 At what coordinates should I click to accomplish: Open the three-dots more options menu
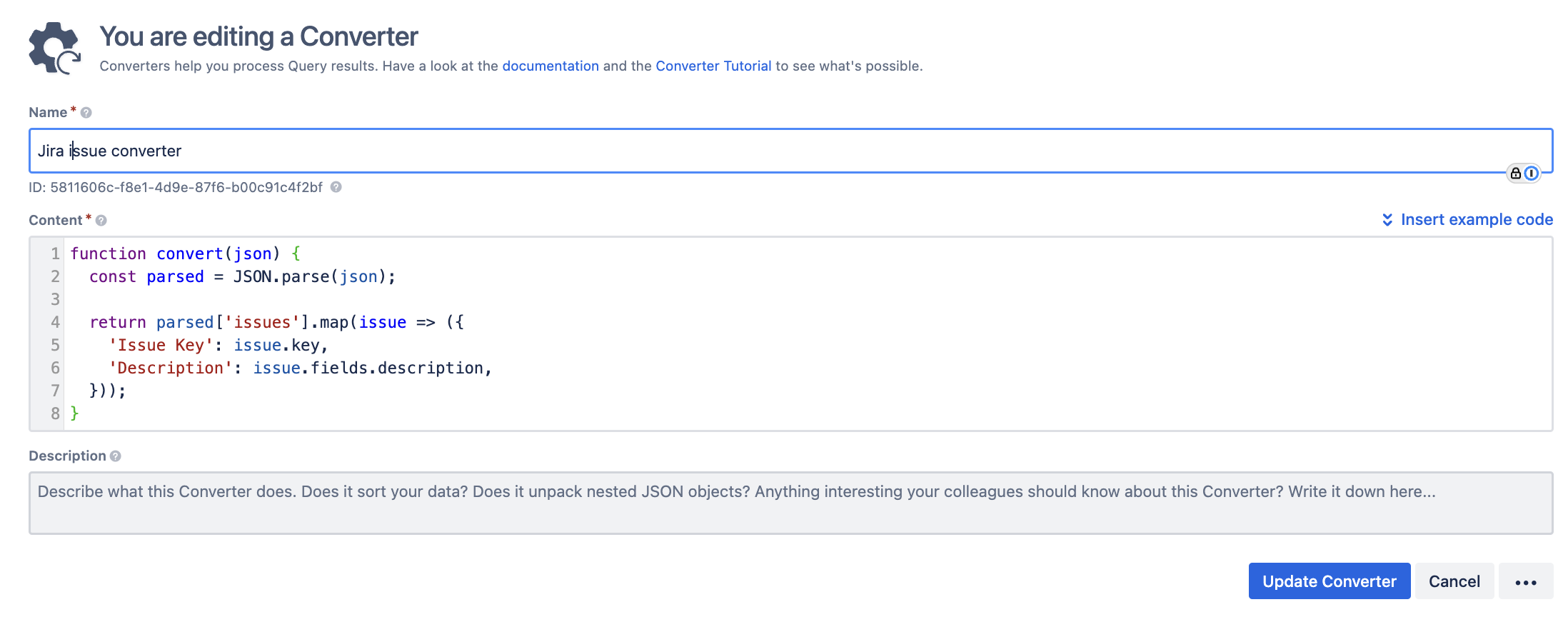click(1525, 581)
